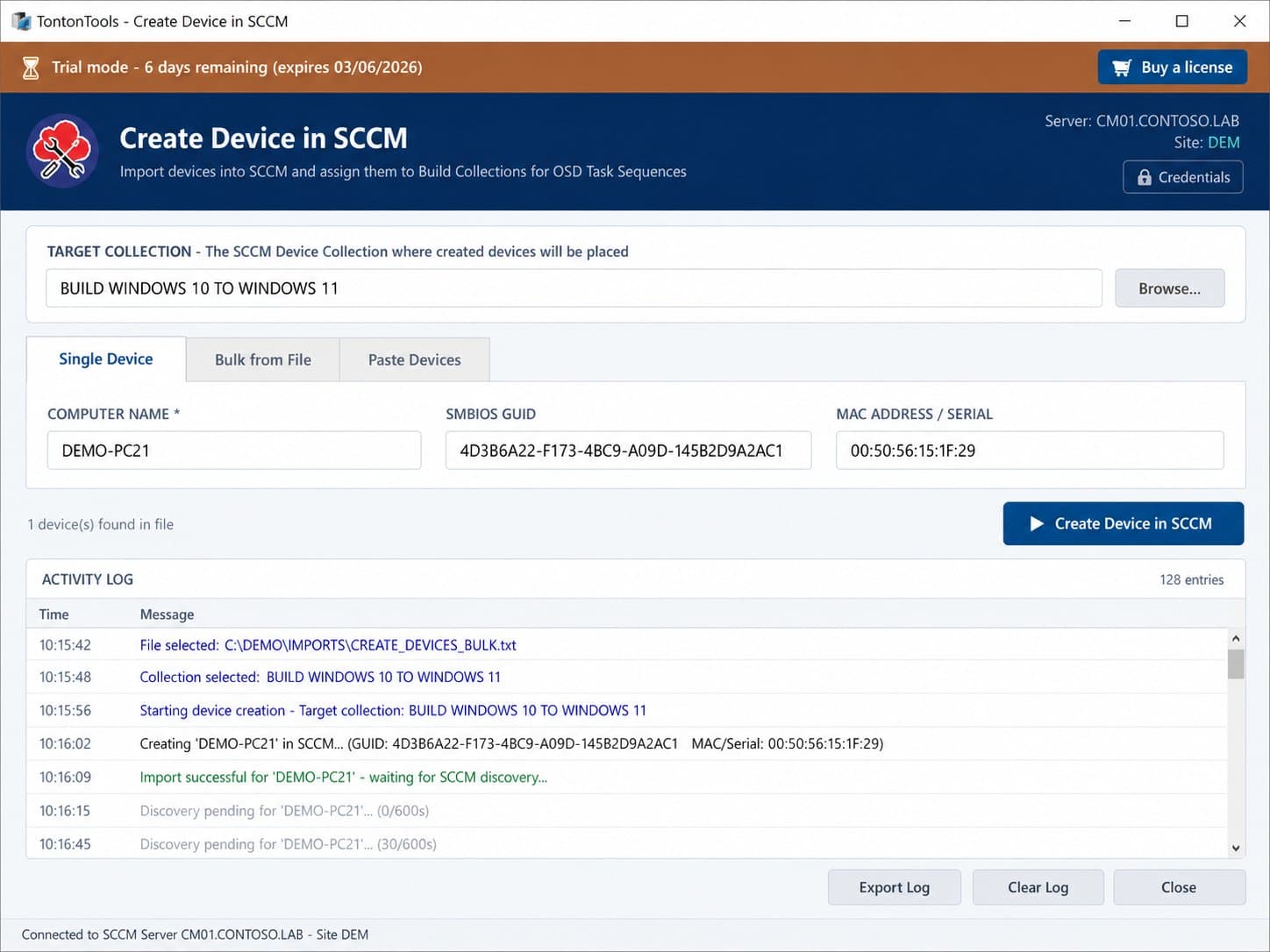Select log row 'Collection selected: BUILD WINDOWS 10 TO WINDOWS 11'

tap(626, 677)
